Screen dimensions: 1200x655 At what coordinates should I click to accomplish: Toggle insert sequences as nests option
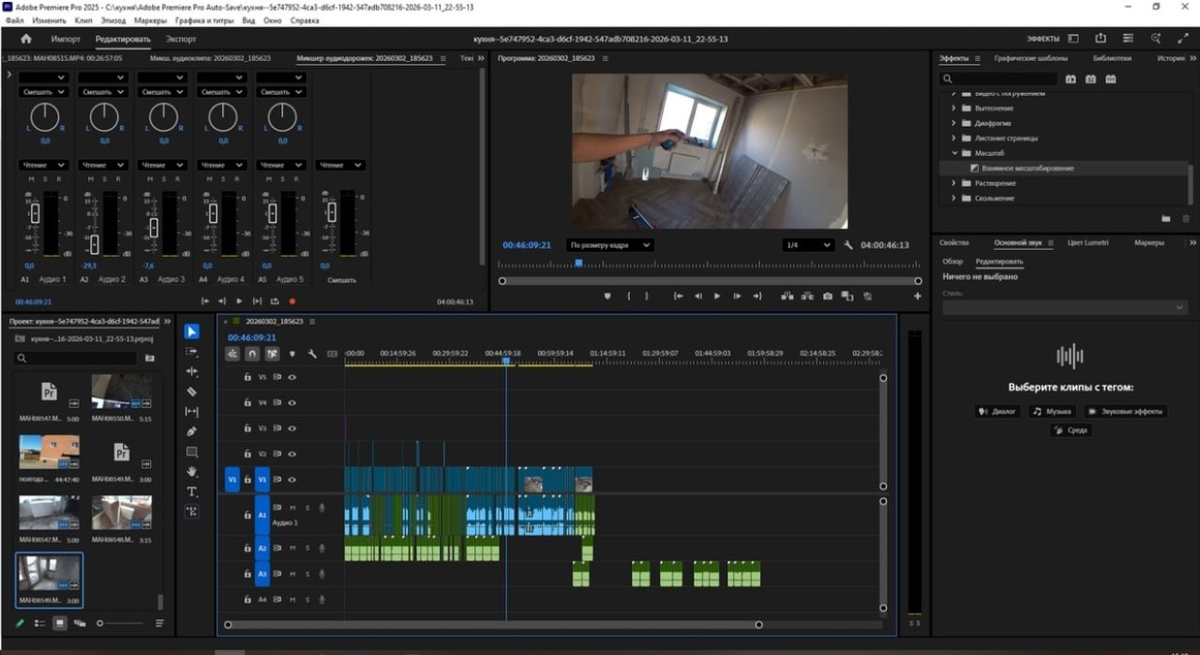click(x=233, y=353)
